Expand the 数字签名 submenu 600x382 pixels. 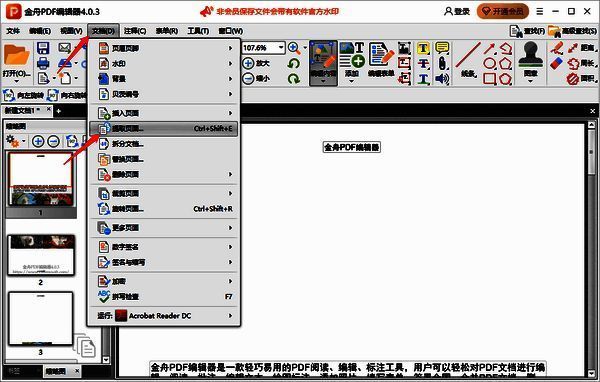coord(163,247)
